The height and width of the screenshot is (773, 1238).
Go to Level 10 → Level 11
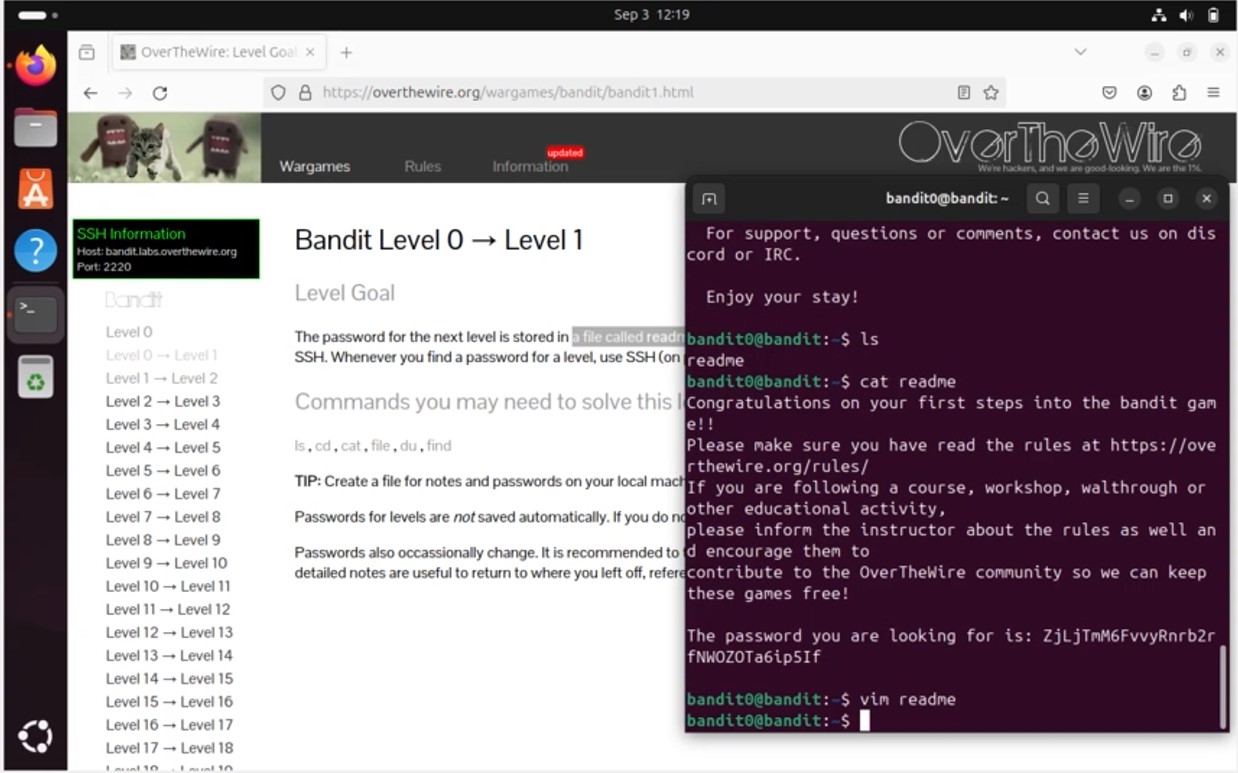(x=168, y=586)
